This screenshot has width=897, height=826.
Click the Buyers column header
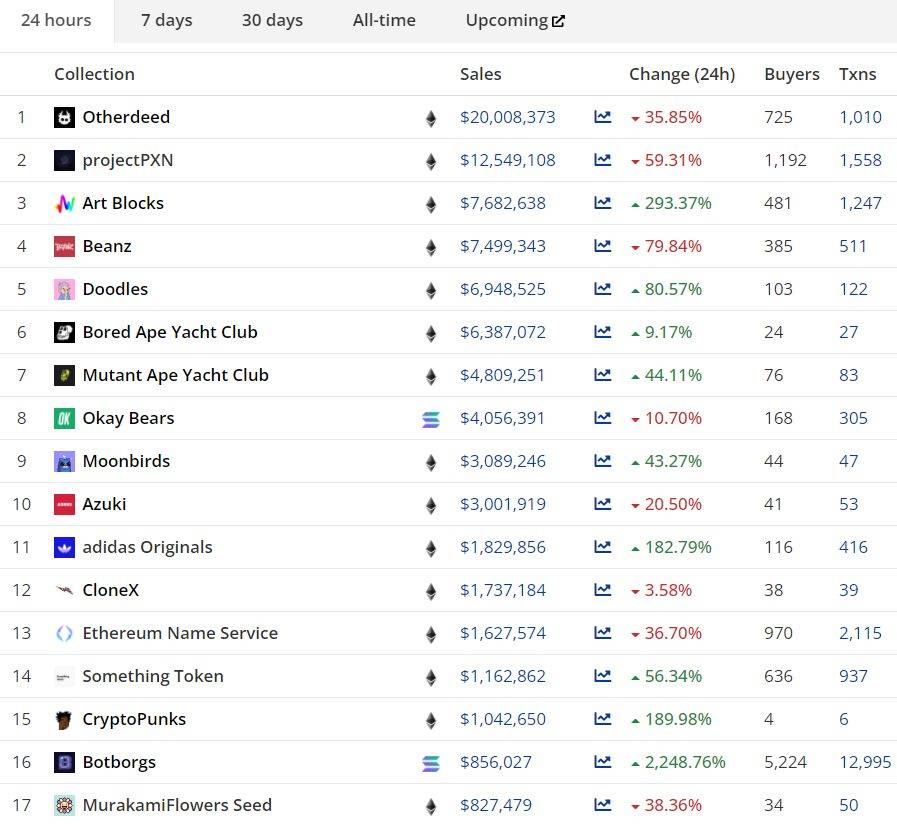[792, 74]
